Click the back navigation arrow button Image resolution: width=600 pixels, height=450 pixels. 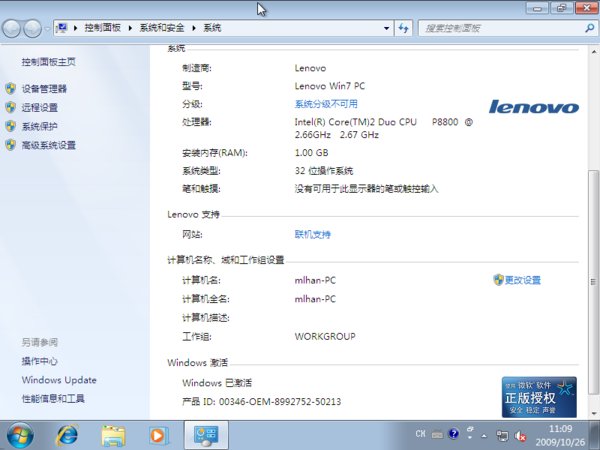(12, 28)
